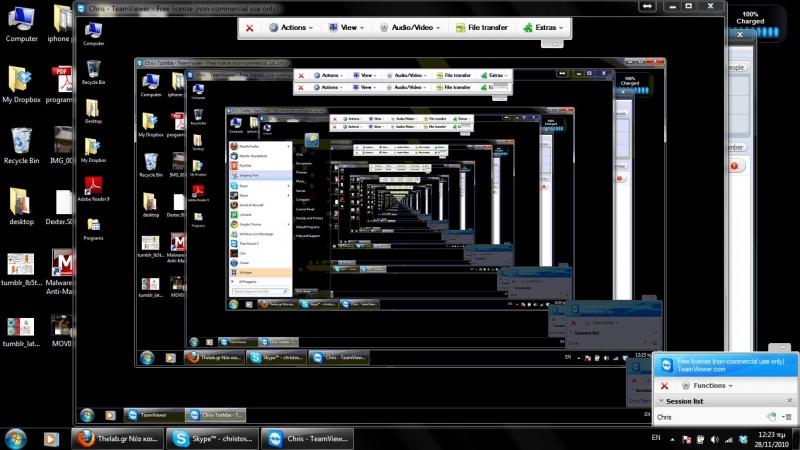
Task: Open Windows Start menu on local taskbar
Action: 15,439
